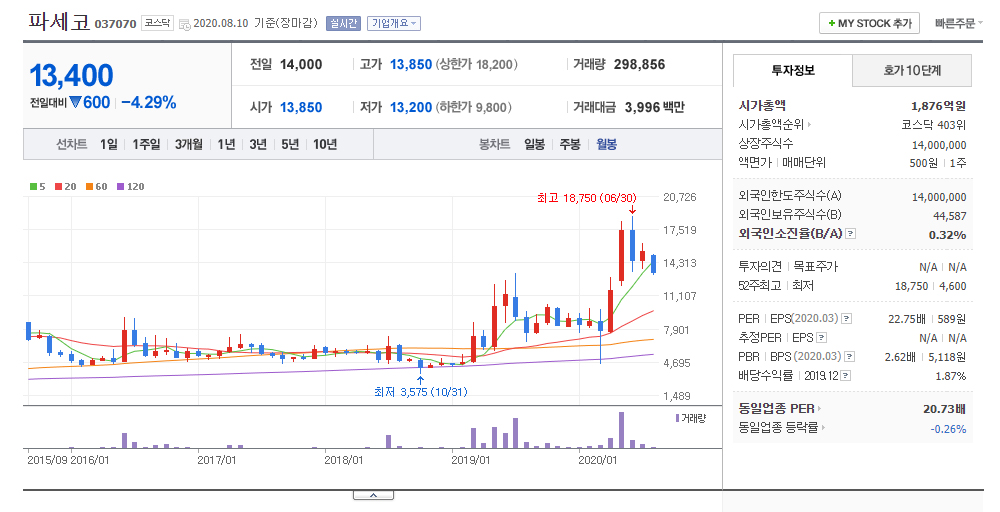Click the 52주최고 value 18,750
This screenshot has height=512, width=1000.
(911, 286)
